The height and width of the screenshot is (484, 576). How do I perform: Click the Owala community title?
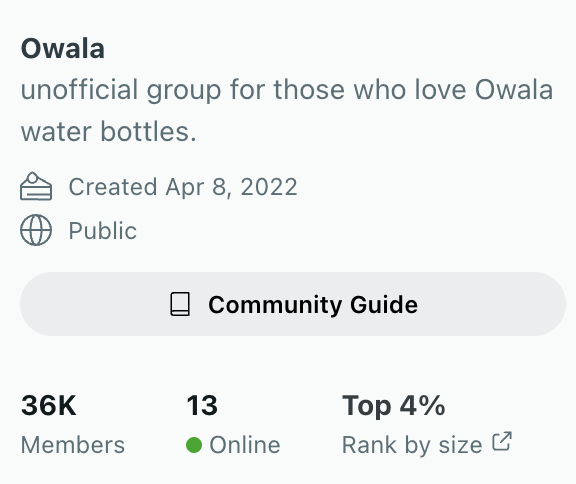tap(63, 48)
